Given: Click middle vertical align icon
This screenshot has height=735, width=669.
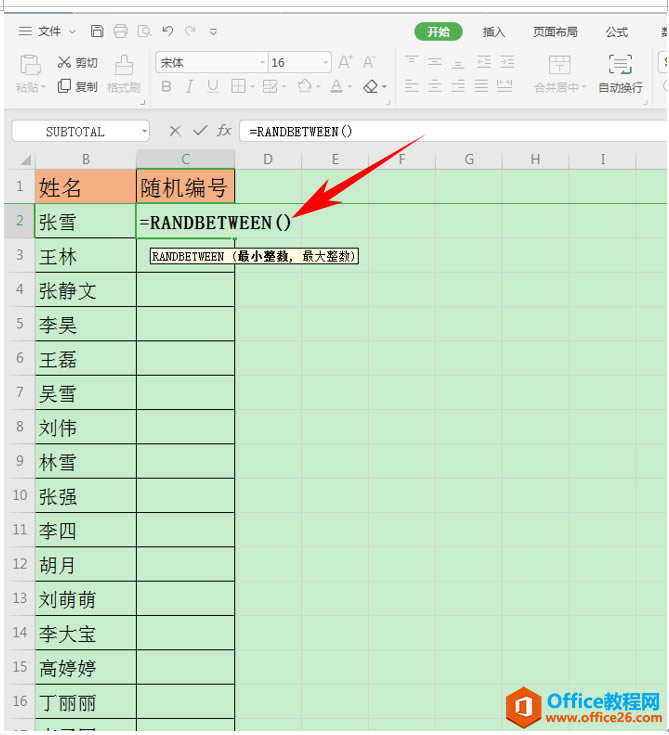Looking at the screenshot, I should tap(435, 61).
